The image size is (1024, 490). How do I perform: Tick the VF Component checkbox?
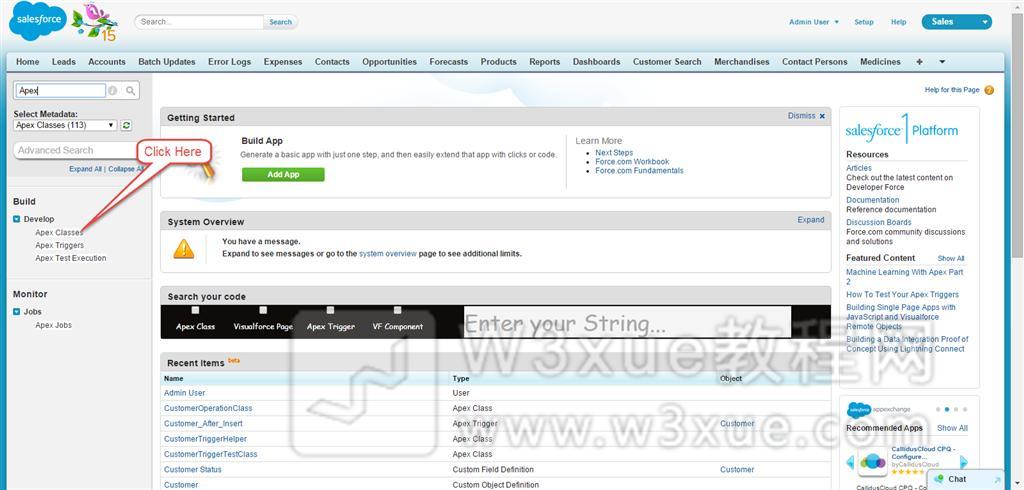[x=398, y=310]
